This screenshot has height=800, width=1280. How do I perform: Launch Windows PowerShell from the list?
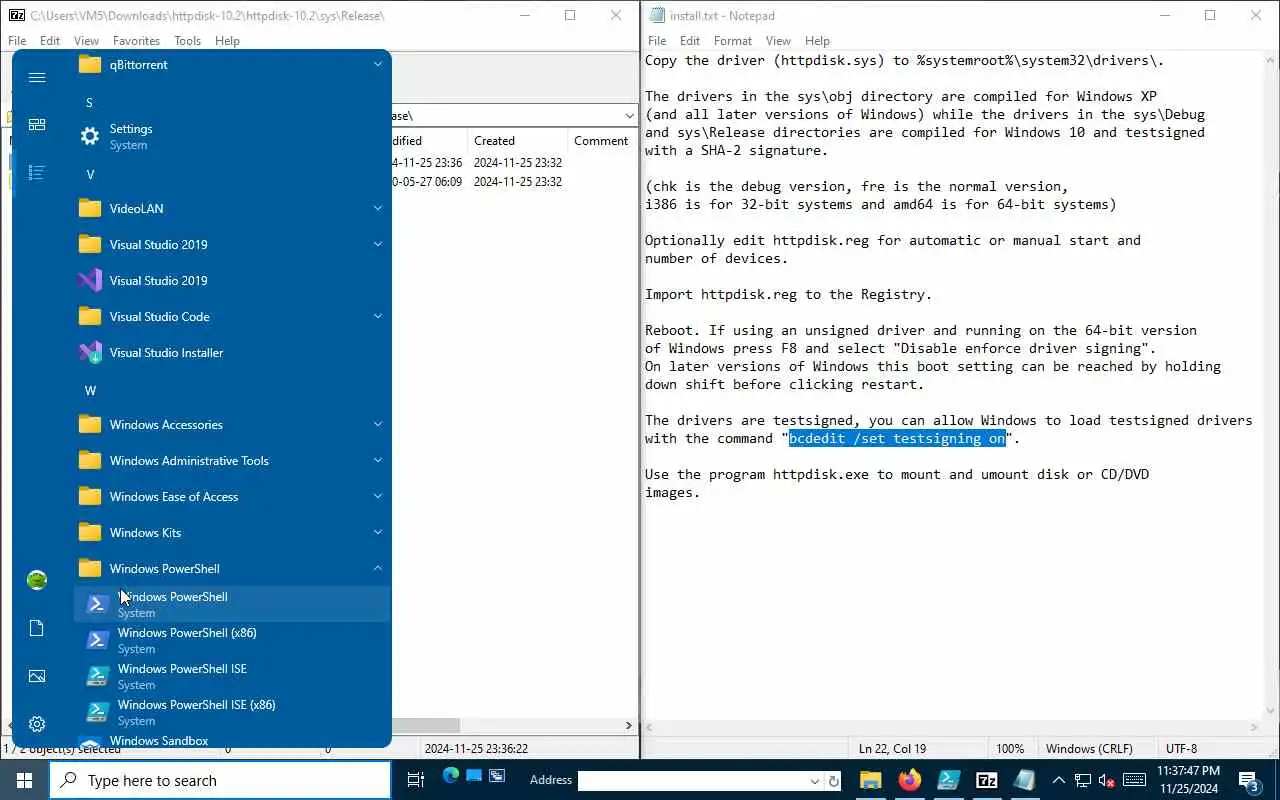point(232,604)
